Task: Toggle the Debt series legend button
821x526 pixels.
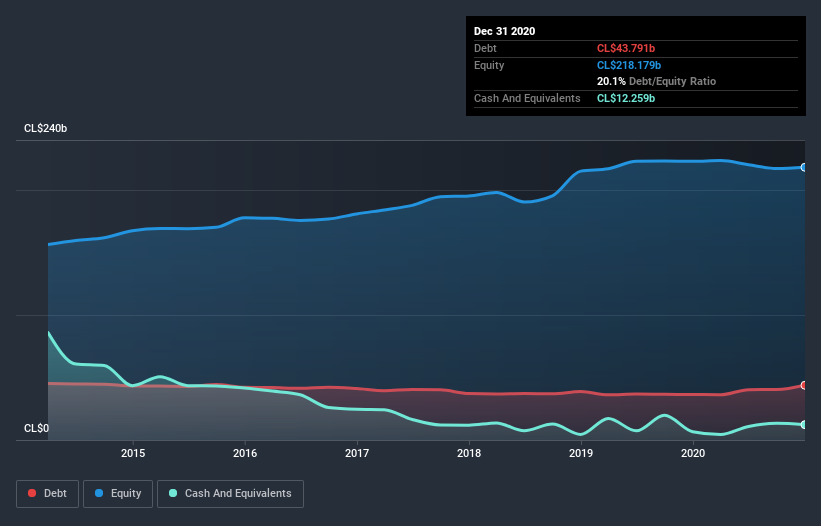Action: pyautogui.click(x=48, y=494)
